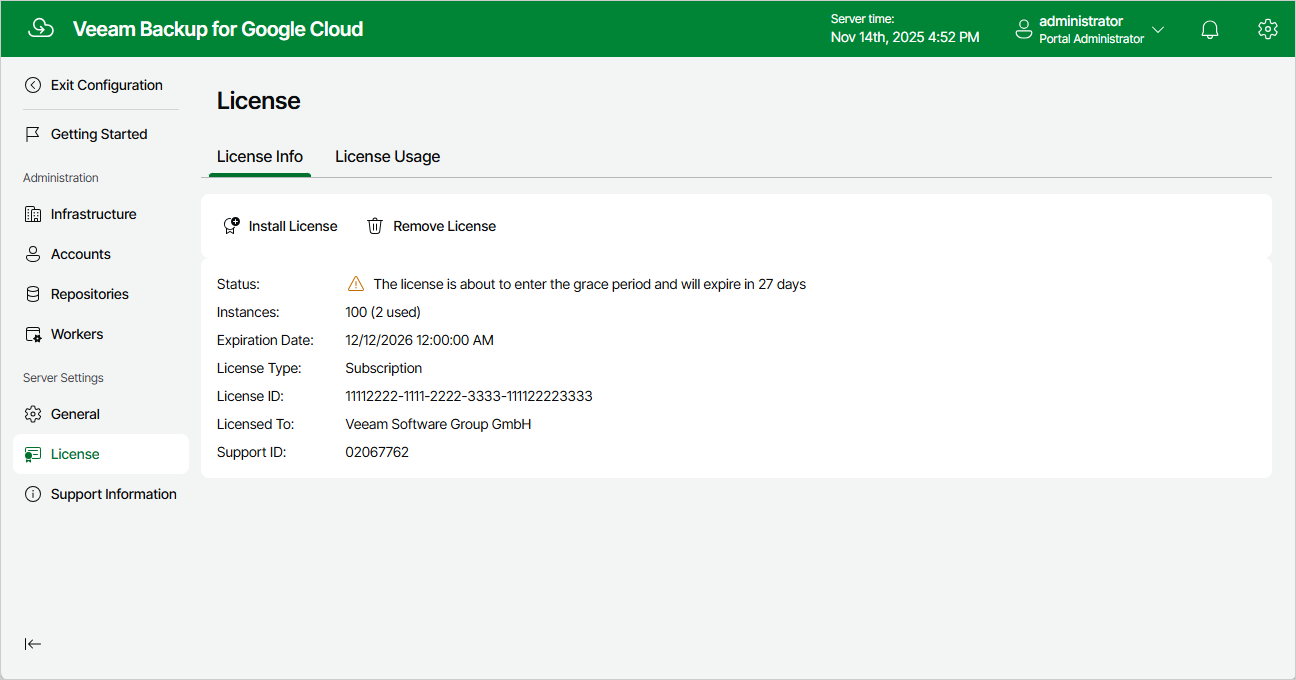Click the Exit Configuration back arrow icon
The height and width of the screenshot is (680, 1296).
33,85
